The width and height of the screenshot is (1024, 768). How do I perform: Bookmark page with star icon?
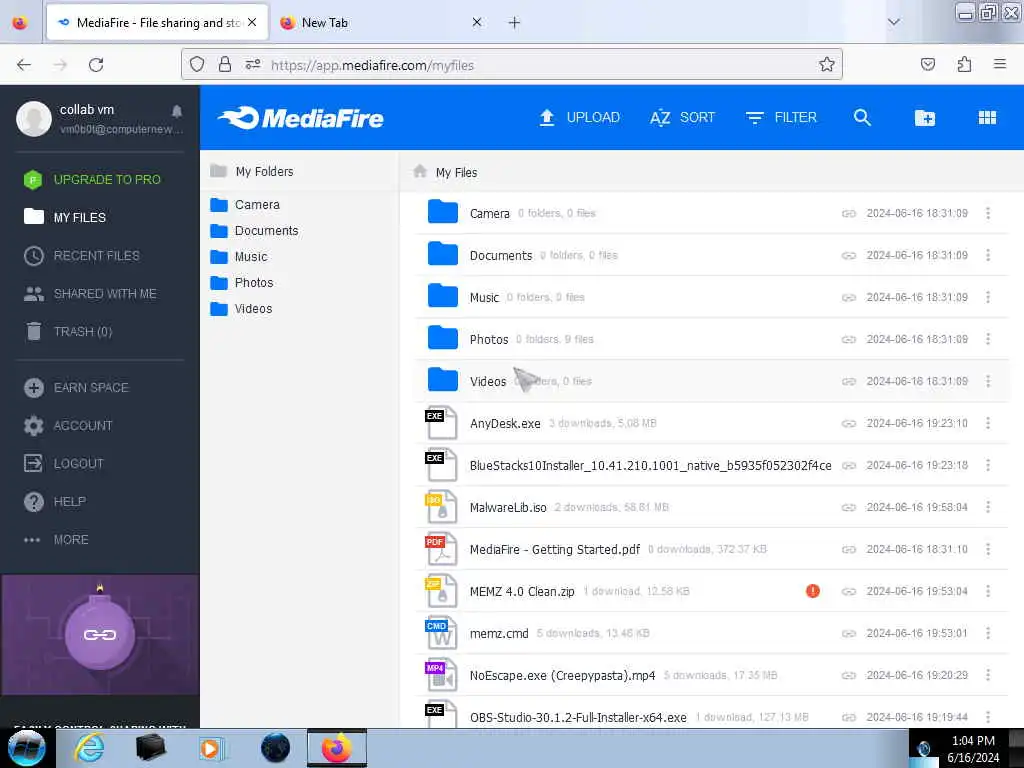(827, 65)
